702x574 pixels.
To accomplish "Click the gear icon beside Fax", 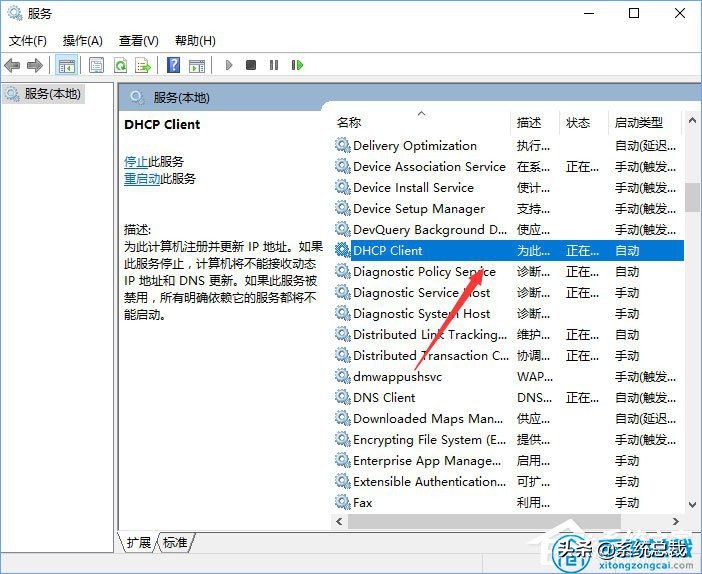I will 342,503.
